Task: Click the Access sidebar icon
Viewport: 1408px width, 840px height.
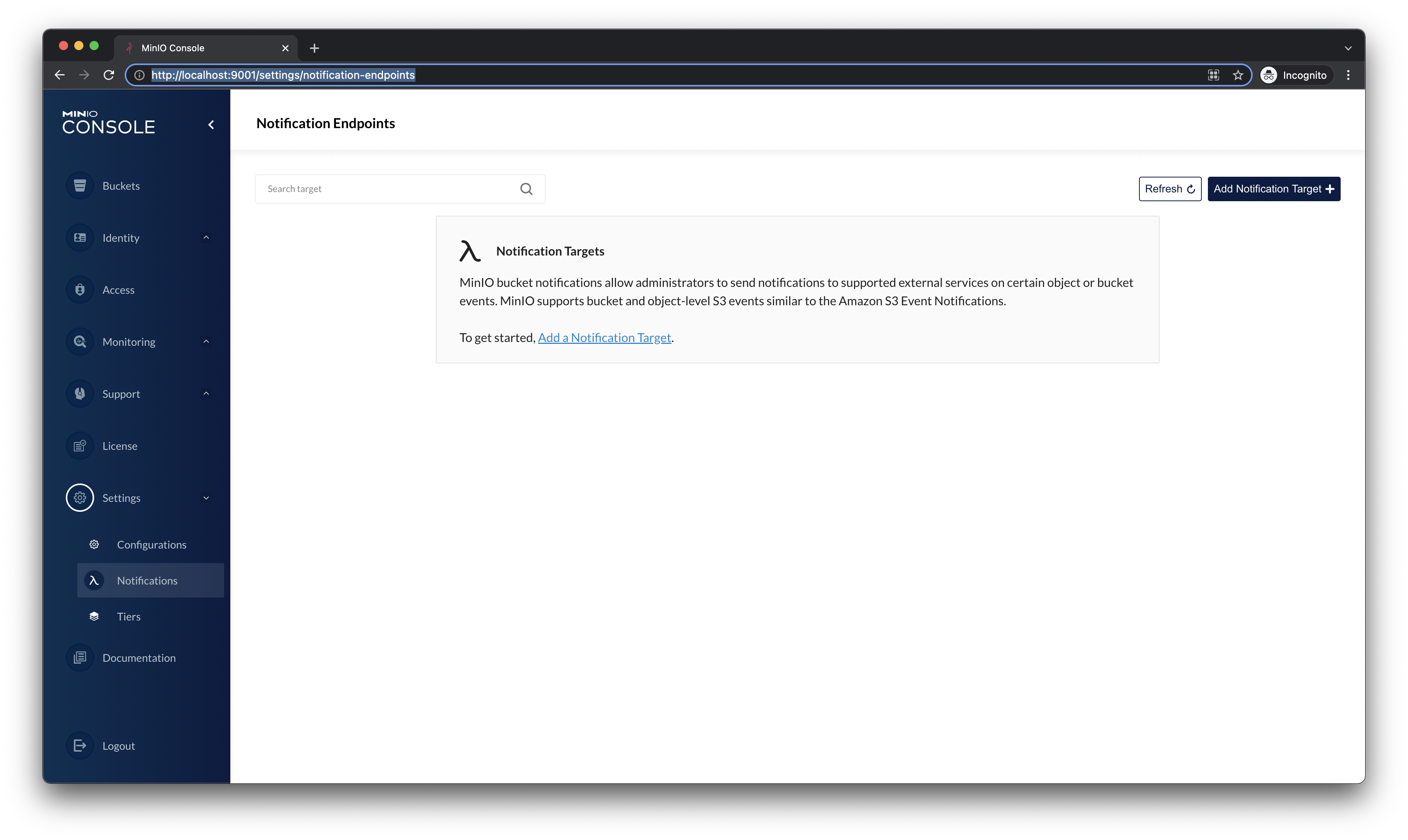Action: click(x=80, y=289)
